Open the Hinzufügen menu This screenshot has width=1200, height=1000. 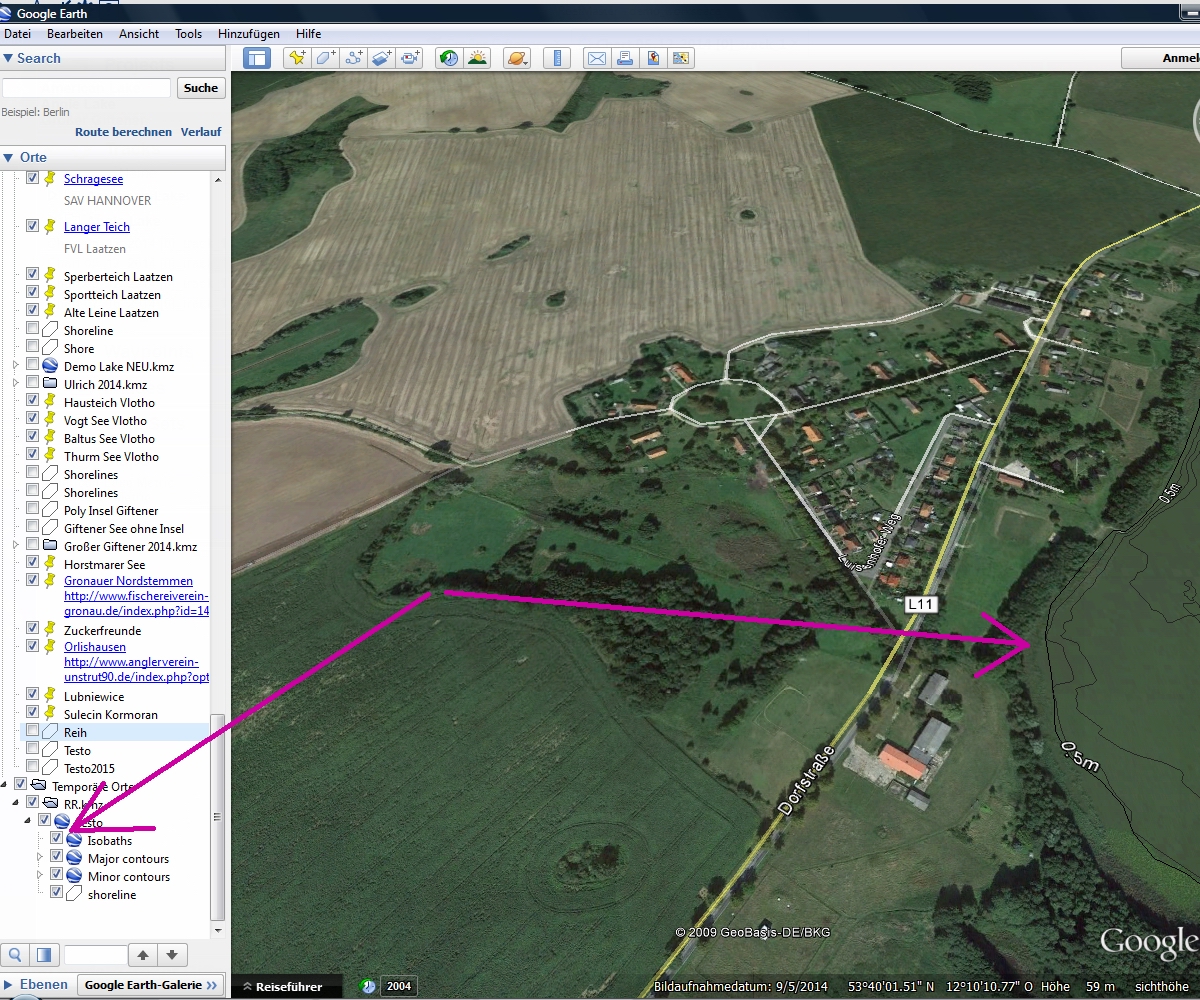[x=248, y=34]
